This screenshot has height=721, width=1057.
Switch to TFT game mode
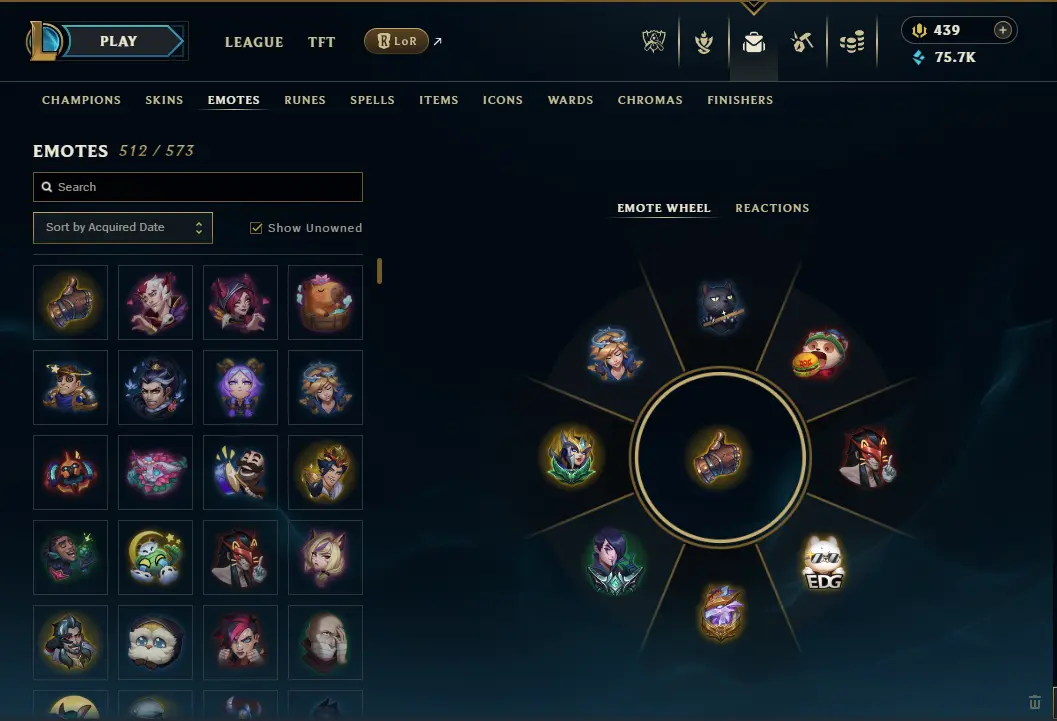[322, 42]
